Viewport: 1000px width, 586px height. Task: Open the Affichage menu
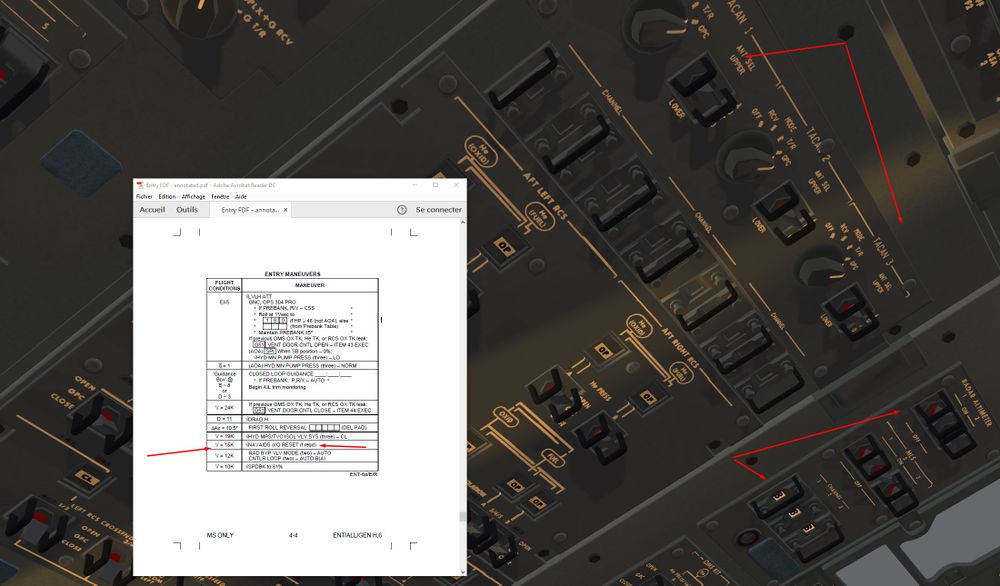[193, 196]
